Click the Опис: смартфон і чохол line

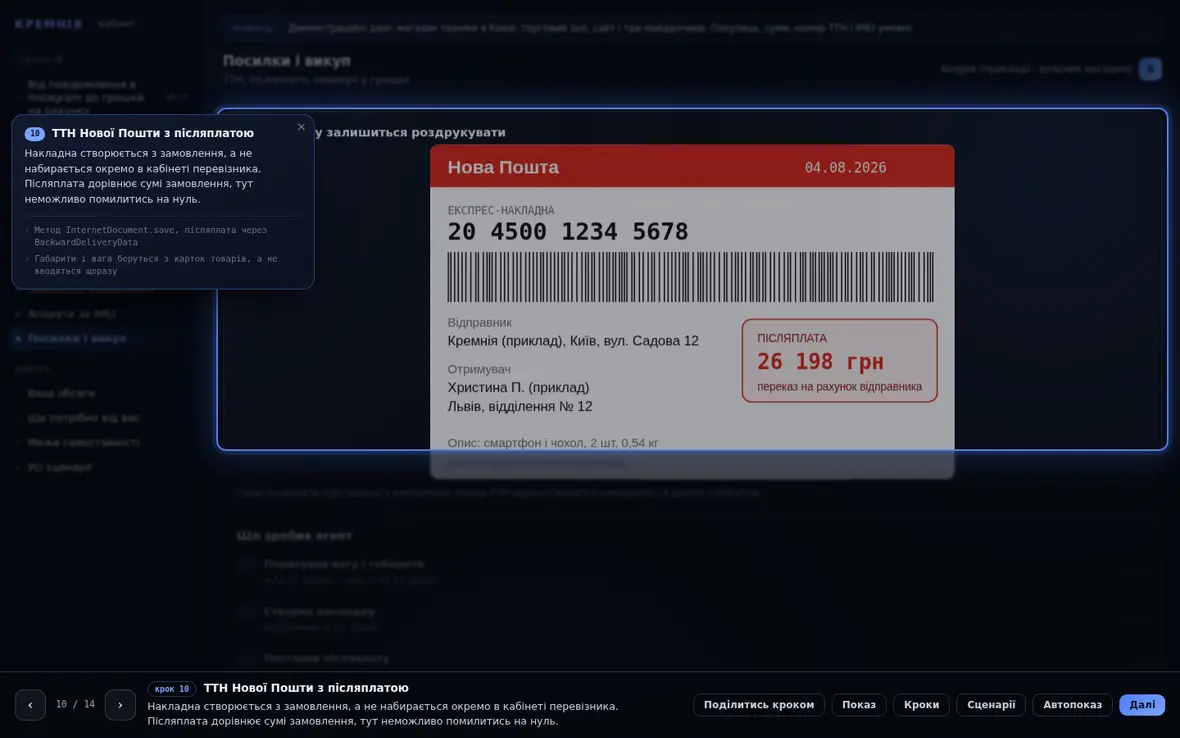552,443
